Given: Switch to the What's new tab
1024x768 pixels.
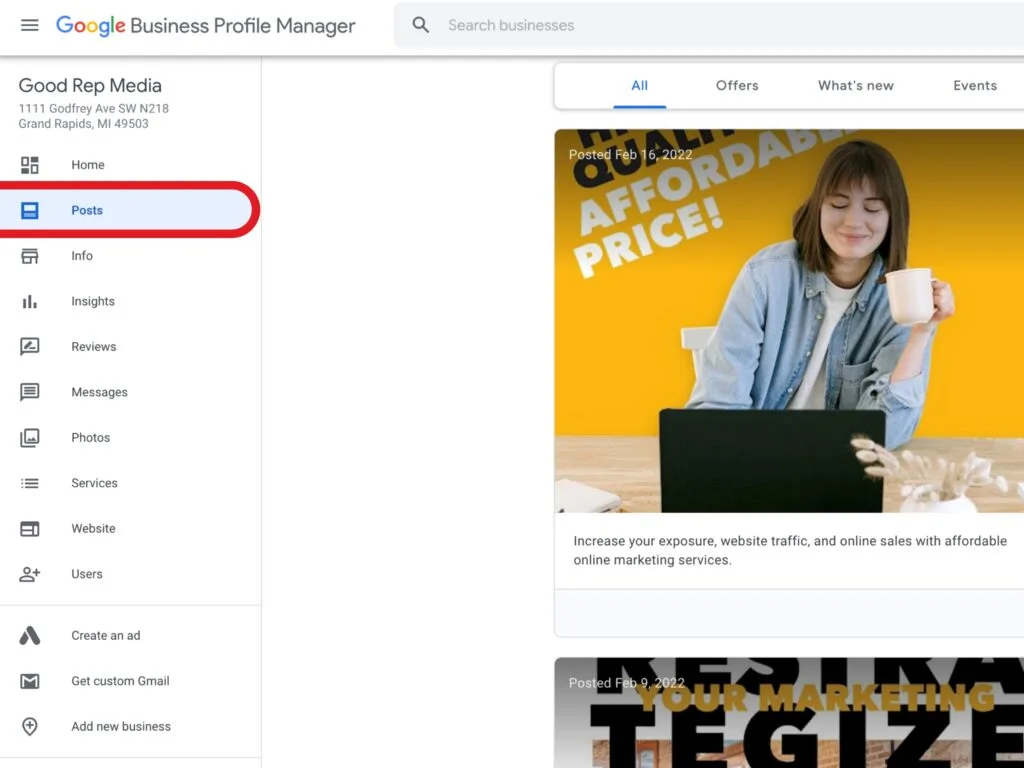Looking at the screenshot, I should [856, 86].
